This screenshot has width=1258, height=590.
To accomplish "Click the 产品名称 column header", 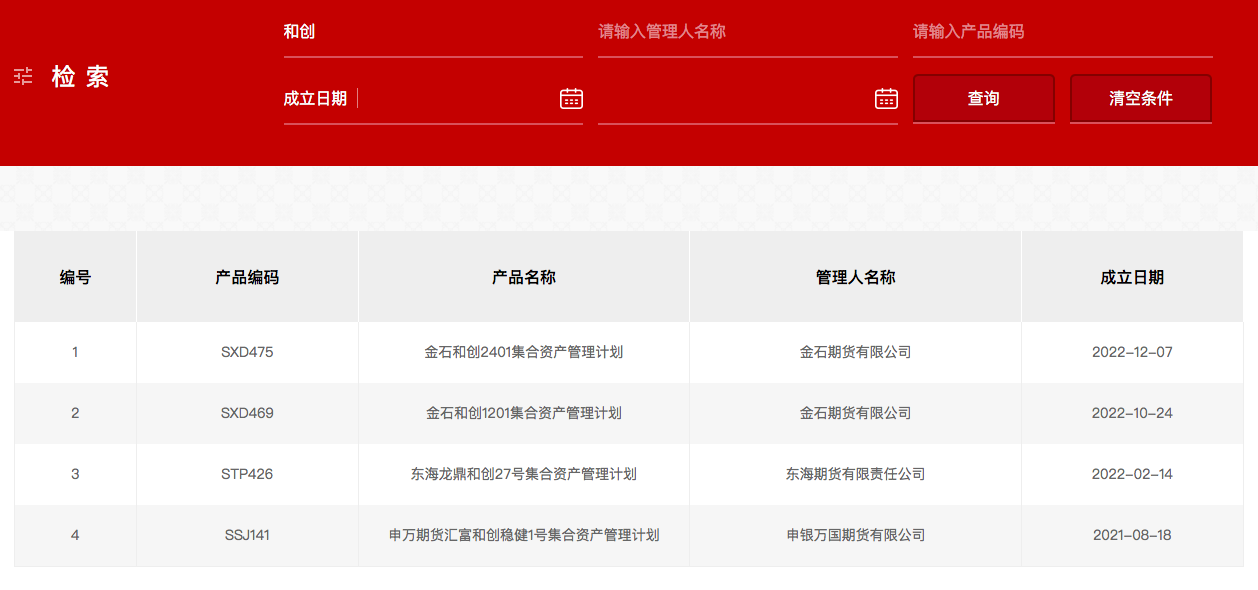I will (524, 277).
